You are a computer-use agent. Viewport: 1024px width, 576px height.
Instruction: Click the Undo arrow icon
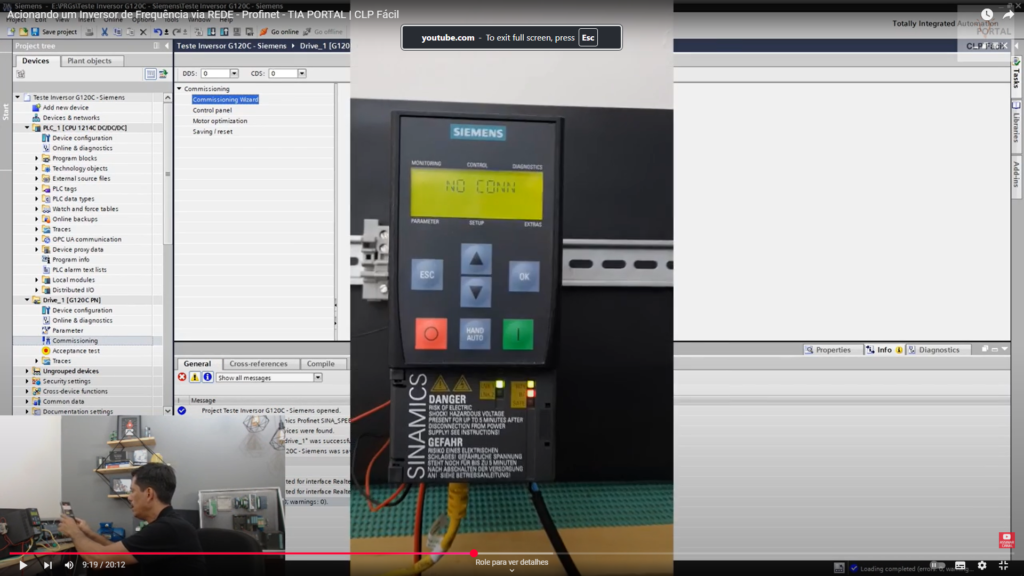pyautogui.click(x=157, y=31)
